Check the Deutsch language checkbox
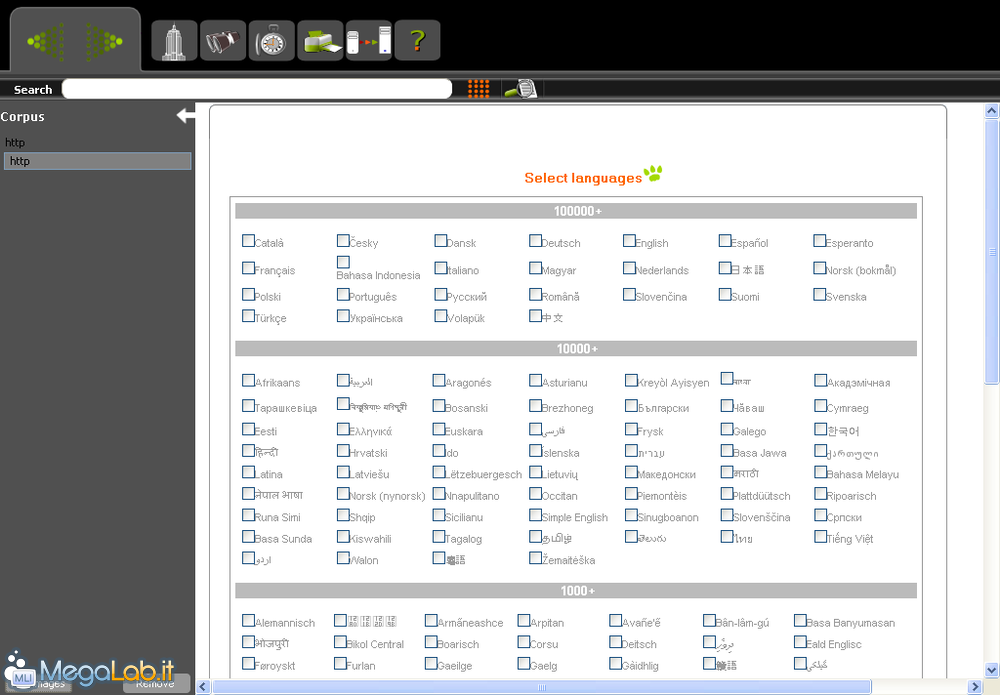Viewport: 1000px width, 695px height. point(535,240)
